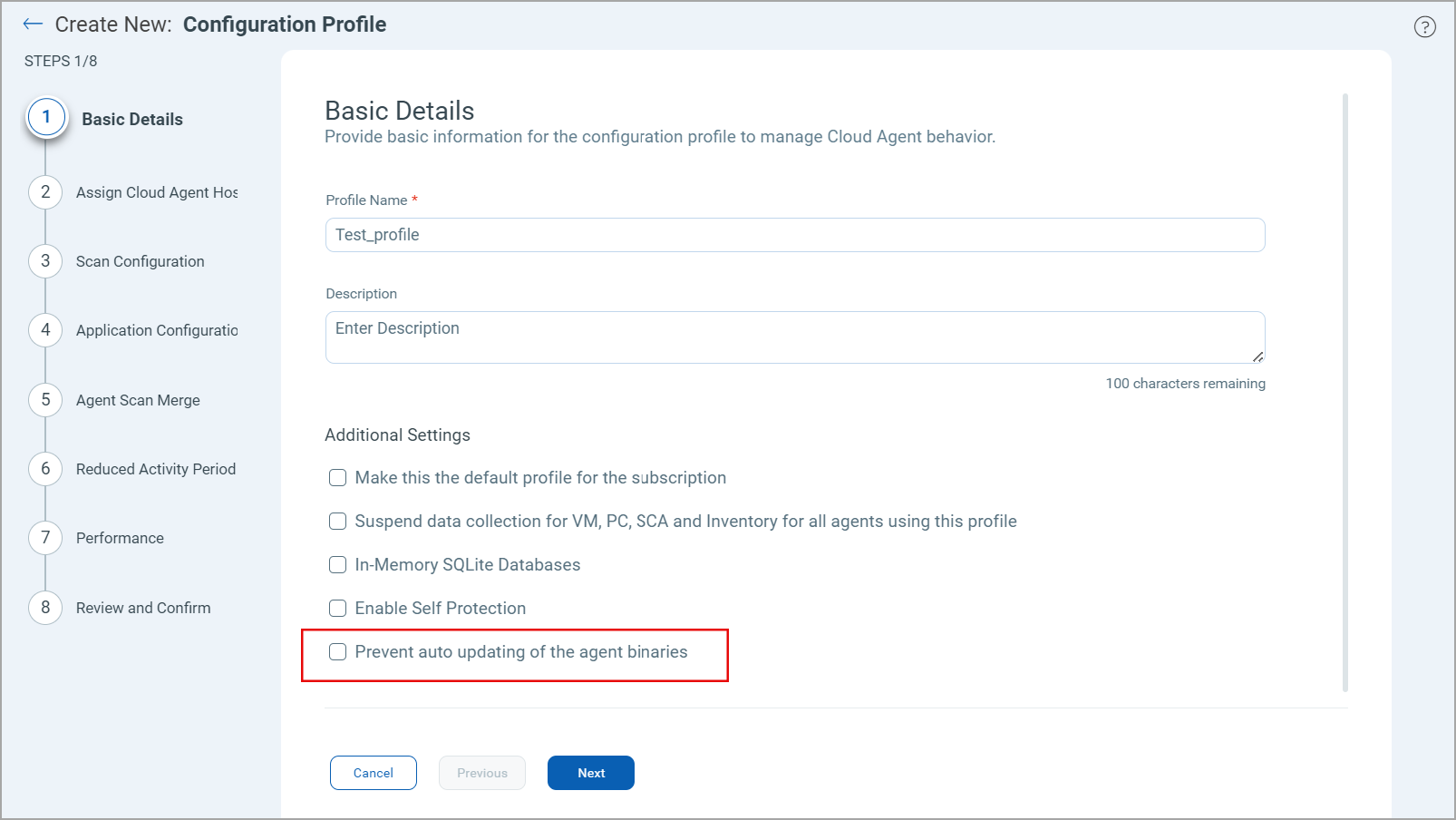Viewport: 1456px width, 820px height.
Task: Click inside the Profile Name field
Action: pos(794,234)
